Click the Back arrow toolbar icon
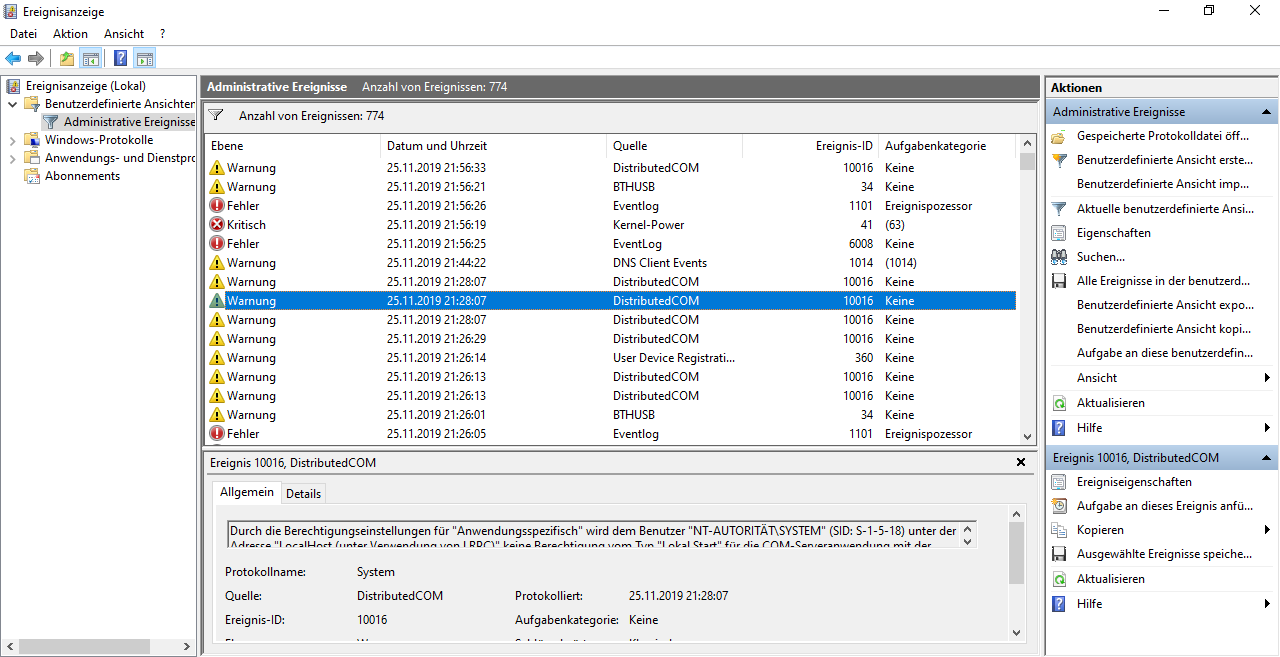This screenshot has width=1280, height=657. coord(13,58)
